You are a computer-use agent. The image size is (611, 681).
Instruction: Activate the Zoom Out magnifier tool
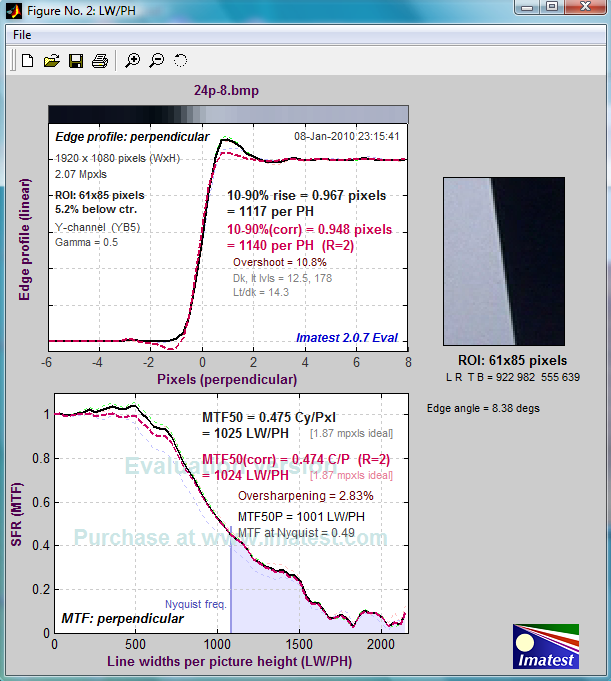pos(156,61)
